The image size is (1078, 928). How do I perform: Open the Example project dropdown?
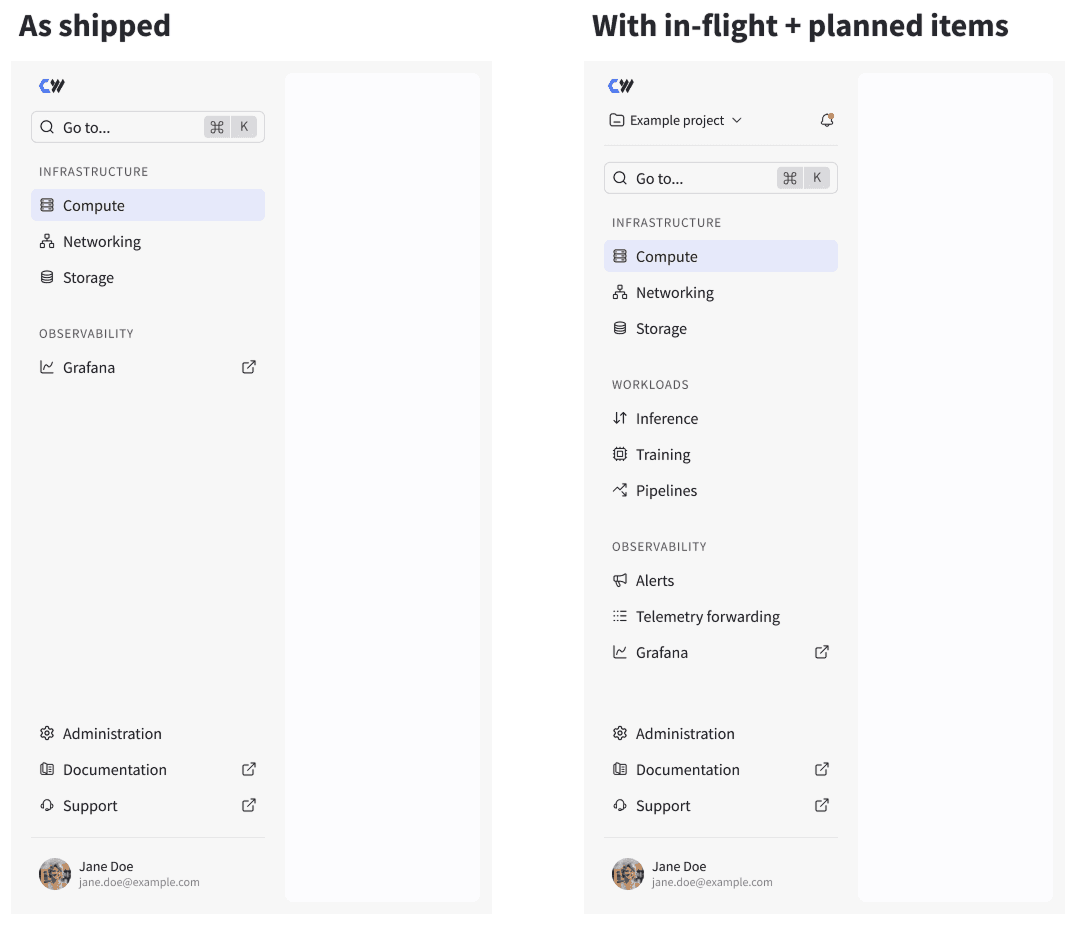[675, 120]
